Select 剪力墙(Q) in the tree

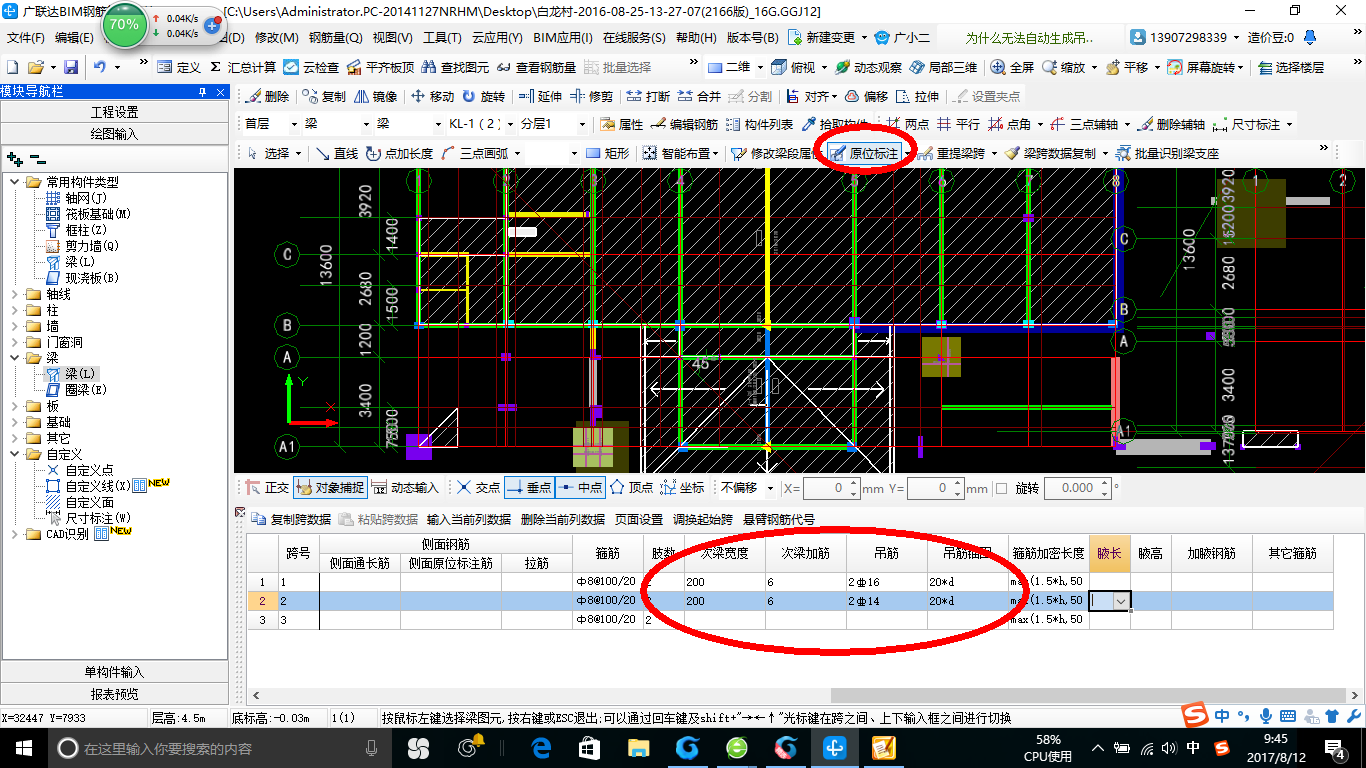tap(91, 246)
